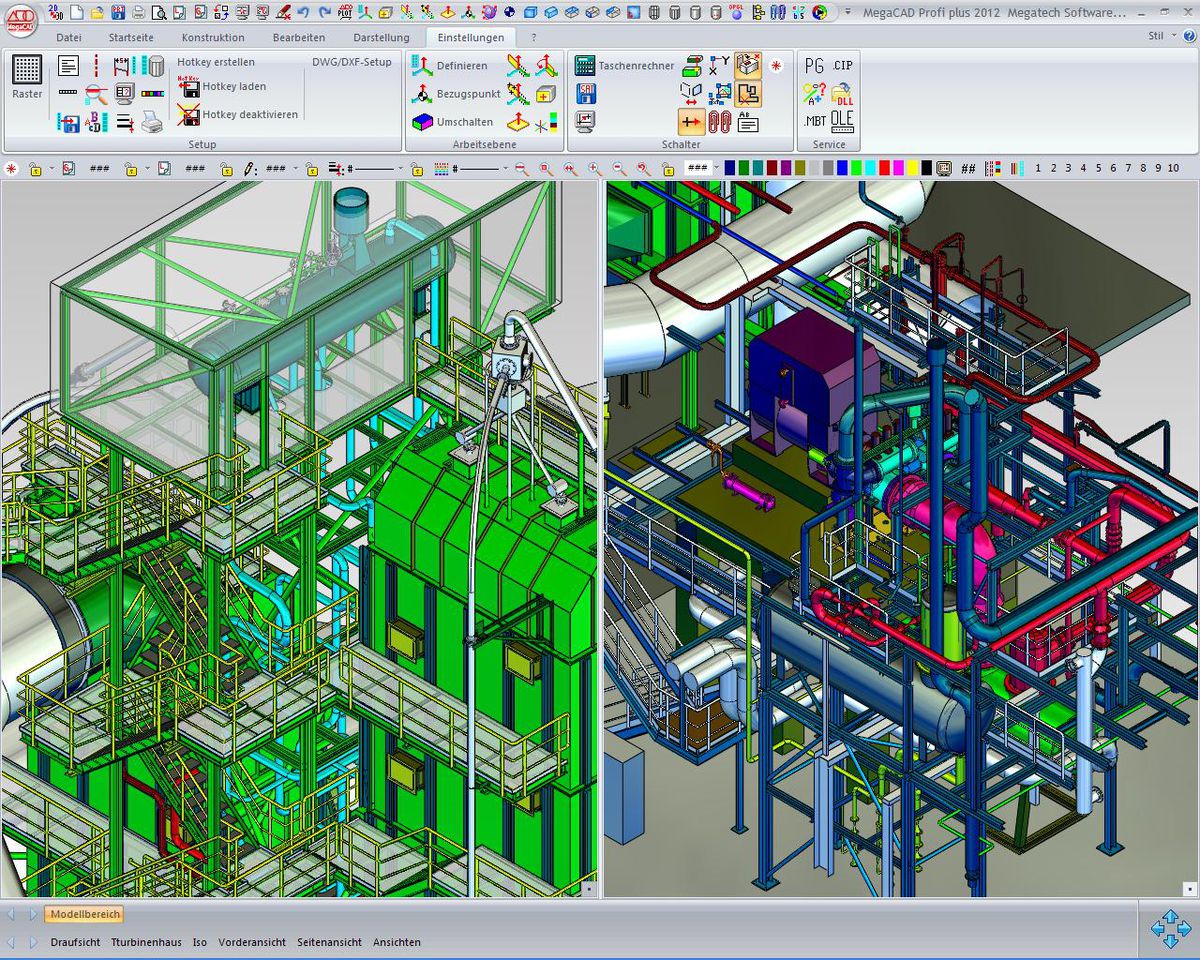
Task: Open the Datei menu
Action: click(67, 37)
